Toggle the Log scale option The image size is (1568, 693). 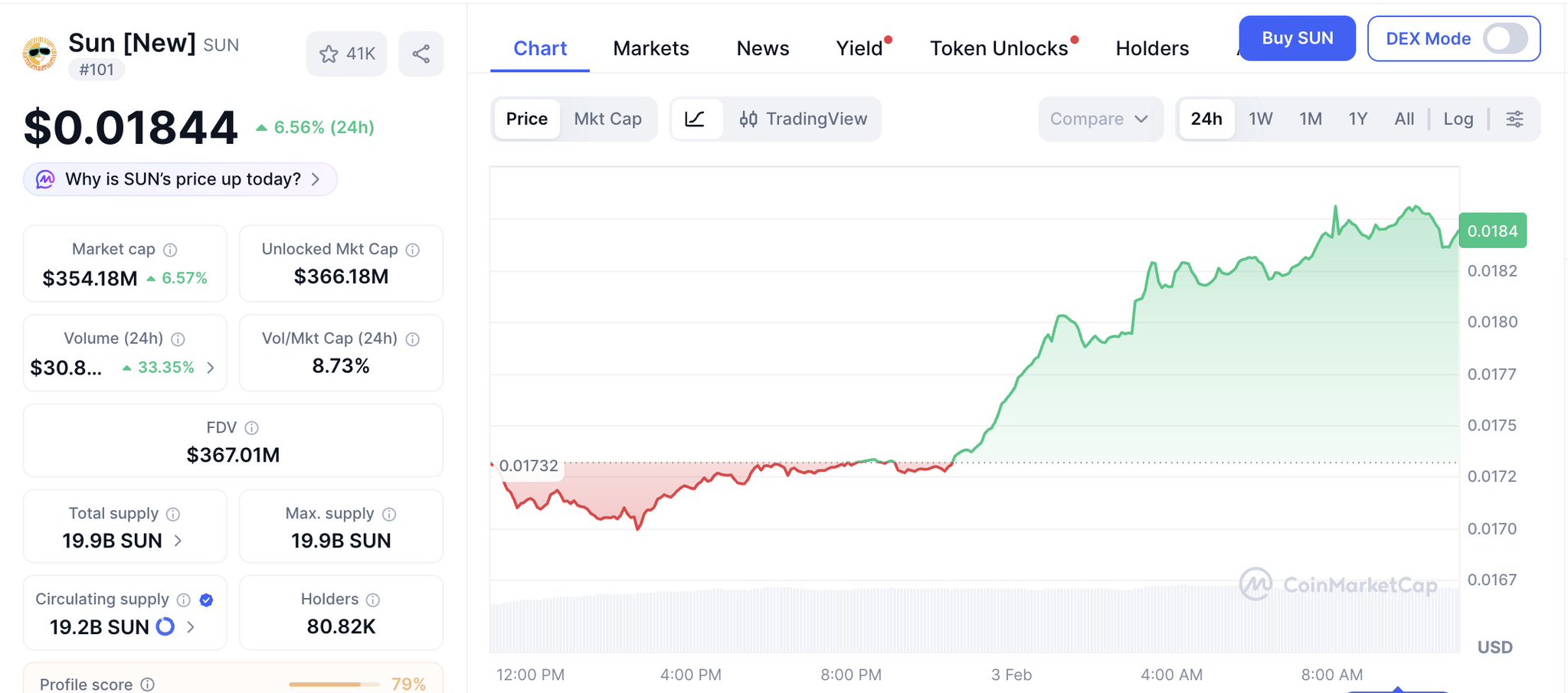point(1458,119)
